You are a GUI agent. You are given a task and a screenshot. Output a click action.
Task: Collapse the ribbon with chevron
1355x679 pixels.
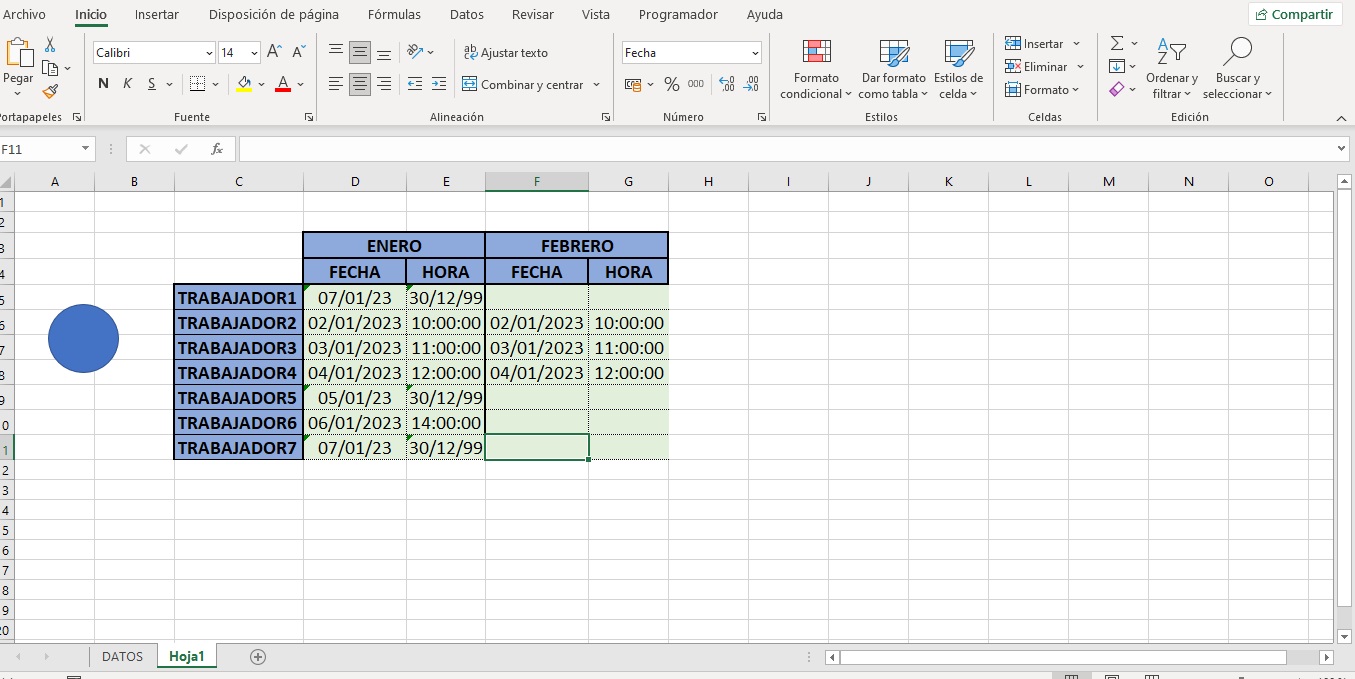click(1341, 117)
